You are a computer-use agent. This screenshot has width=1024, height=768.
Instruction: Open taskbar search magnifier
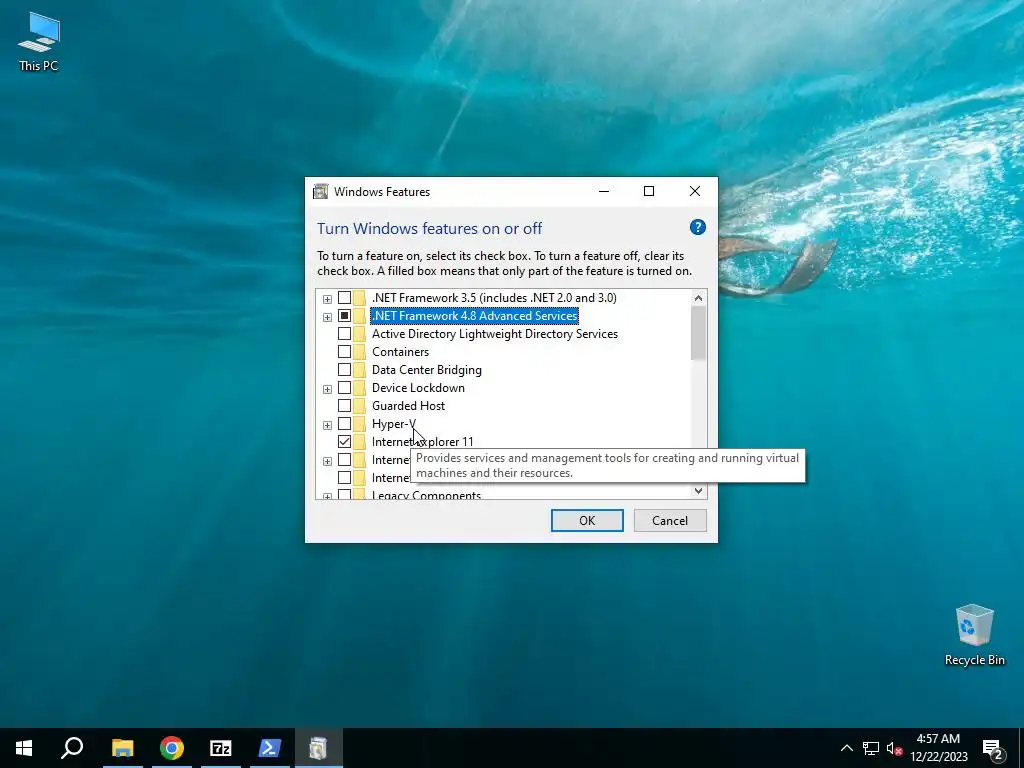(x=72, y=748)
